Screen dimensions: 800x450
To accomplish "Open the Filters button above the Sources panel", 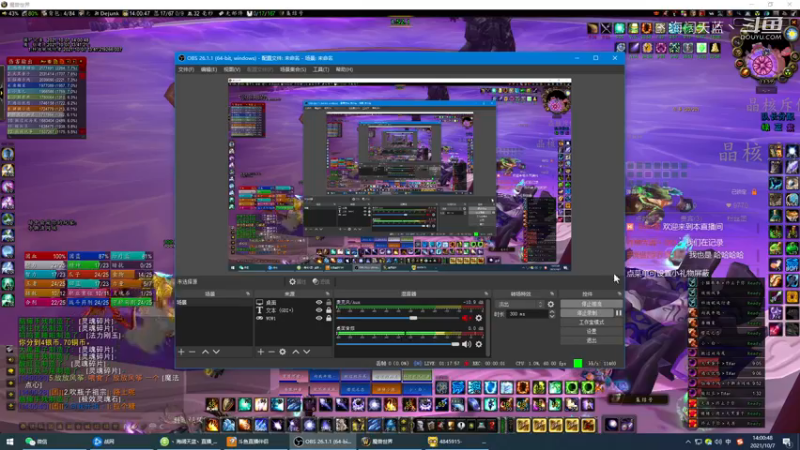I will pyautogui.click(x=321, y=282).
